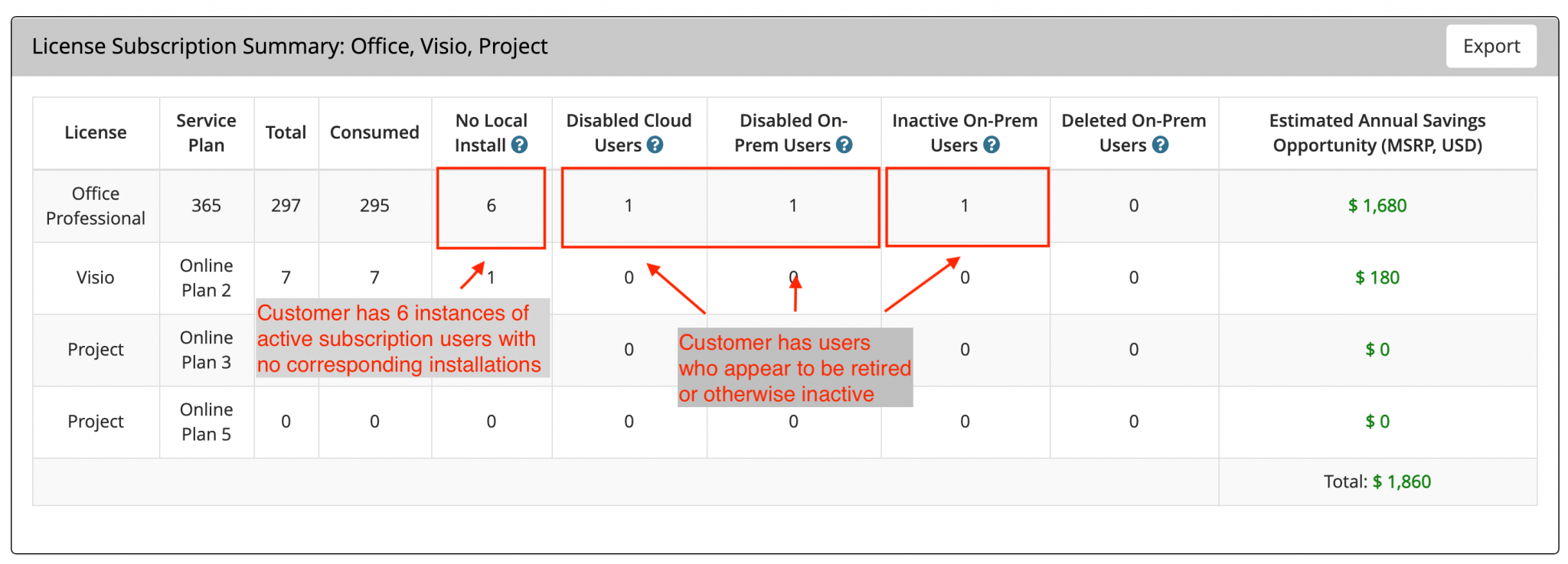Select Project Online Plan 3 savings $ 0
The image size is (1568, 564).
coord(1377,350)
